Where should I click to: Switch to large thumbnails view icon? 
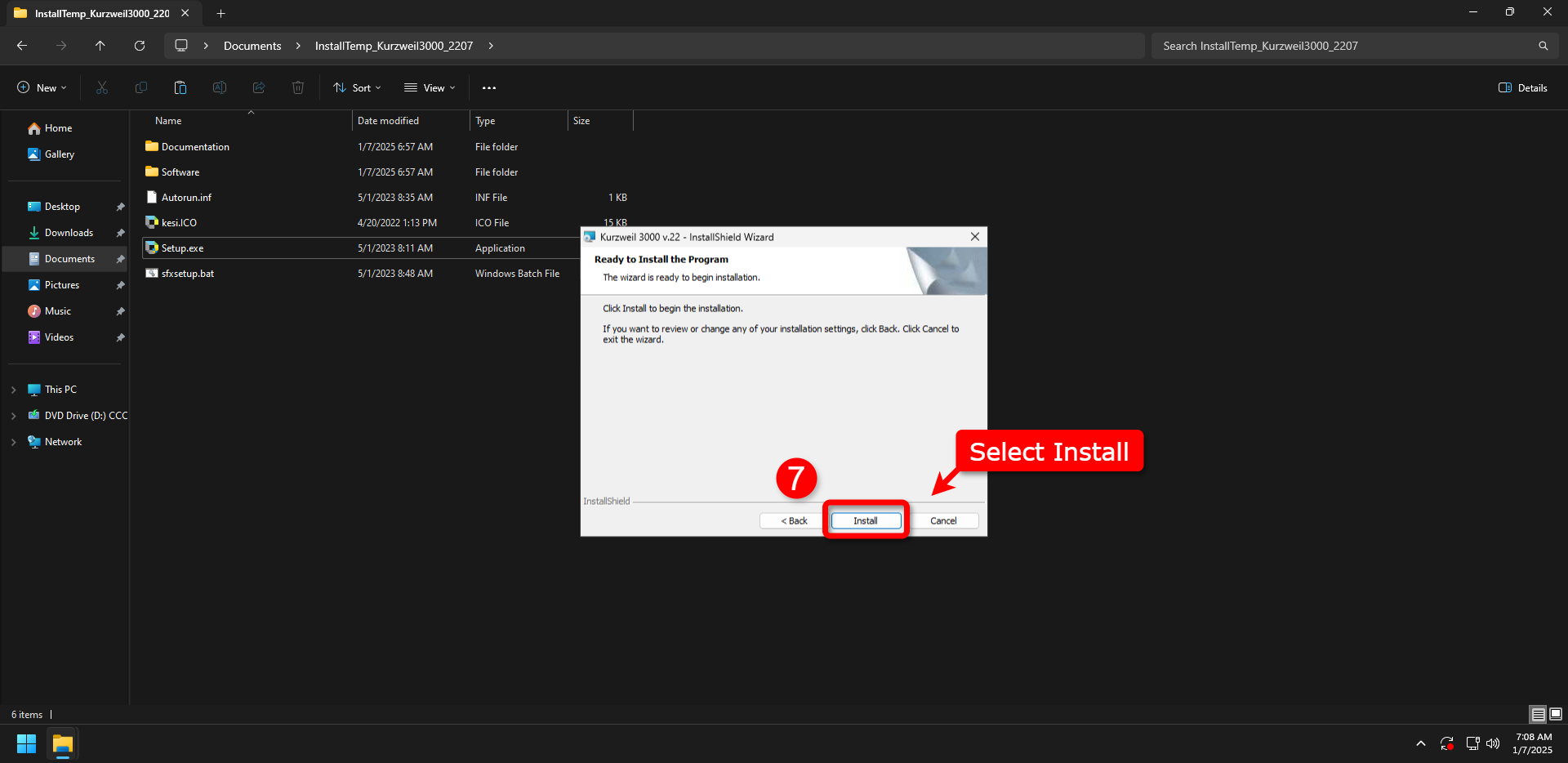click(1556, 715)
